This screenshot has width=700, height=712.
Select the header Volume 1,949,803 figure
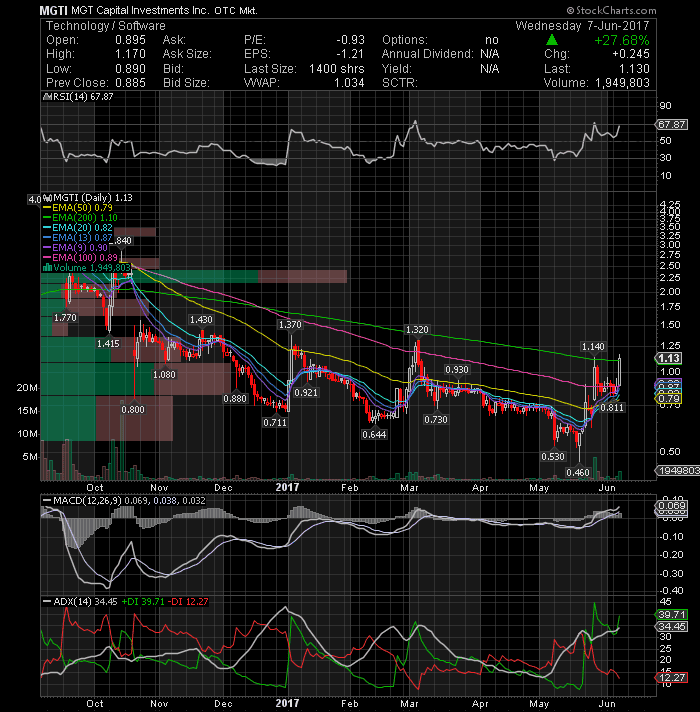pos(622,83)
